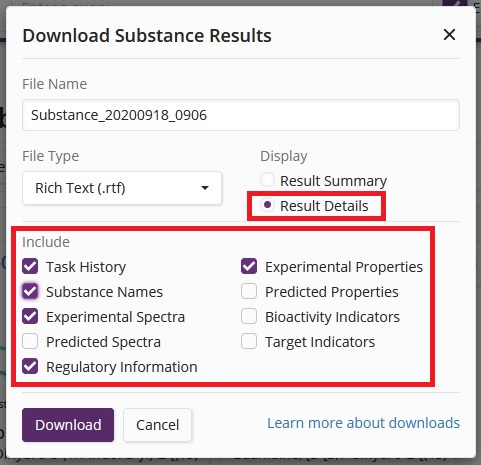481x465 pixels.
Task: Check the Predicted Properties box
Action: 249,291
